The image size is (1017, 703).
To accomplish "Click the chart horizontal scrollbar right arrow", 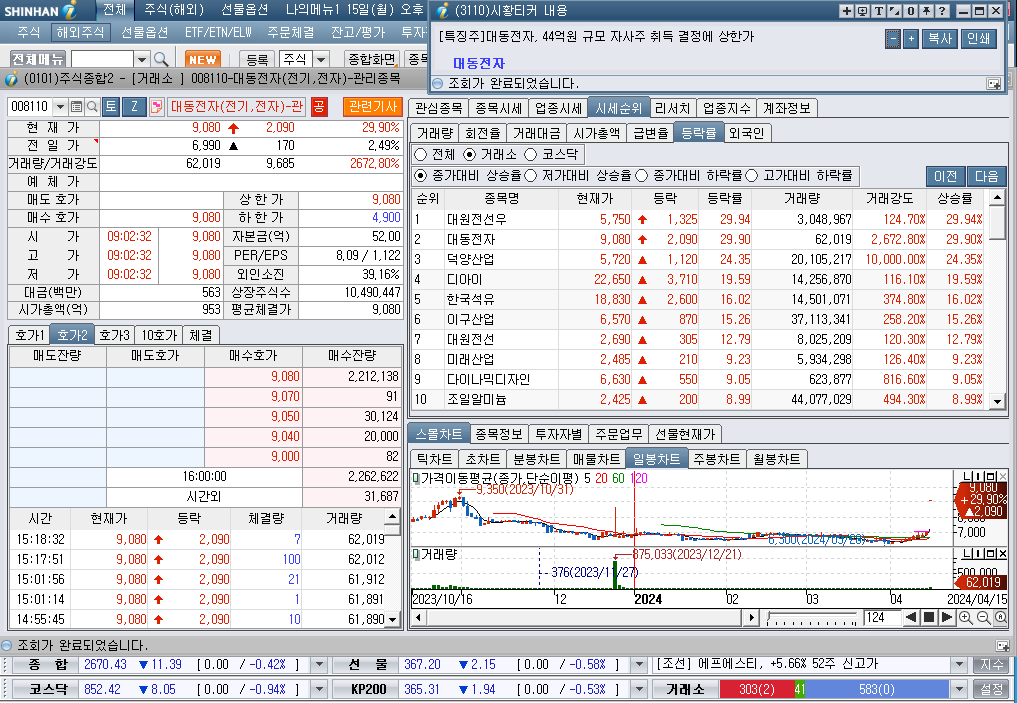I will (x=752, y=617).
